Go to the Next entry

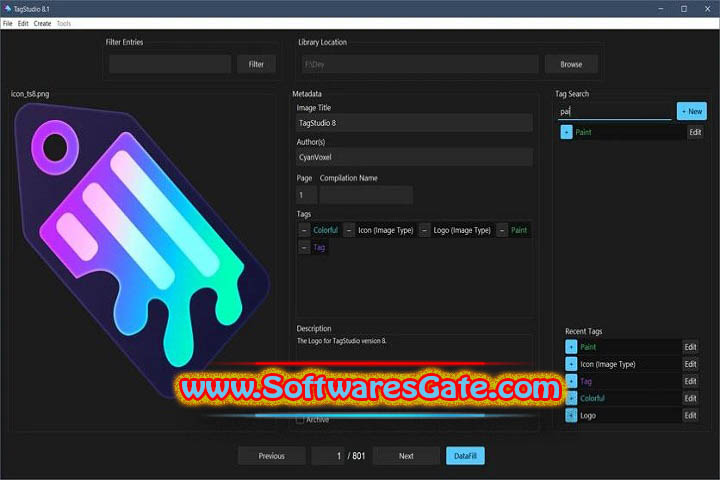pyautogui.click(x=406, y=456)
